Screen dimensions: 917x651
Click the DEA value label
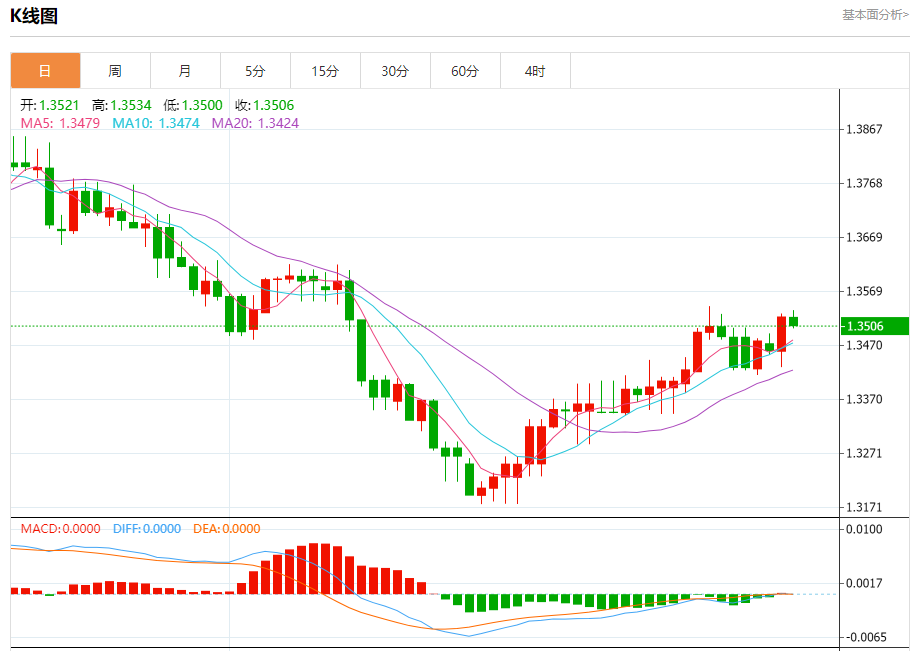[226, 529]
